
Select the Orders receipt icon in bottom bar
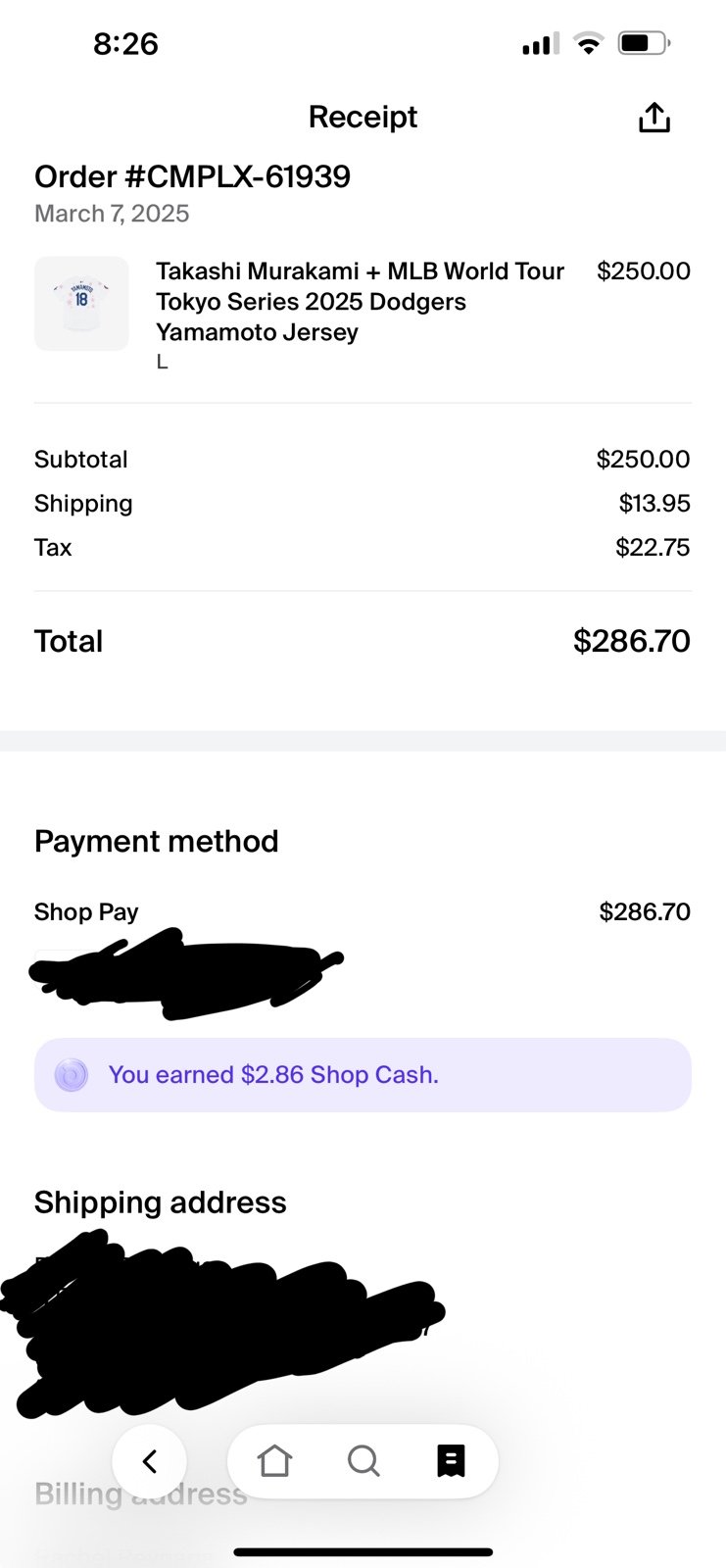(451, 1461)
